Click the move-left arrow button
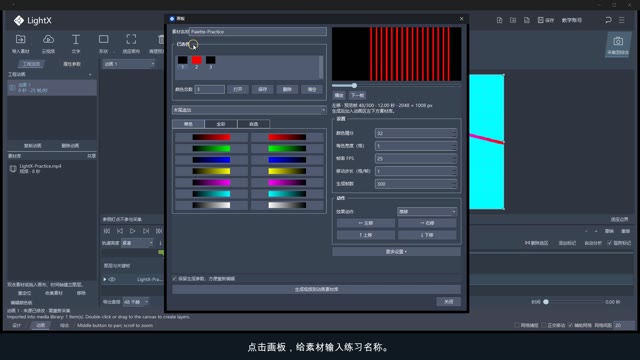This screenshot has width=640, height=360. 366,223
